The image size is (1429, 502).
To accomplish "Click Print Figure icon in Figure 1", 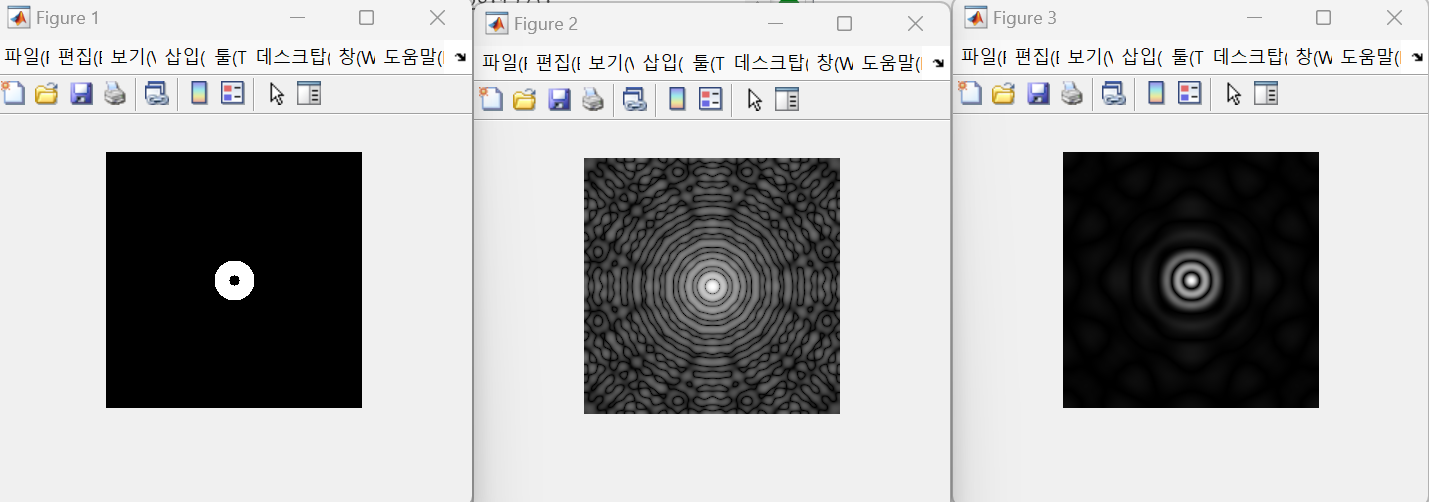I will (x=115, y=94).
